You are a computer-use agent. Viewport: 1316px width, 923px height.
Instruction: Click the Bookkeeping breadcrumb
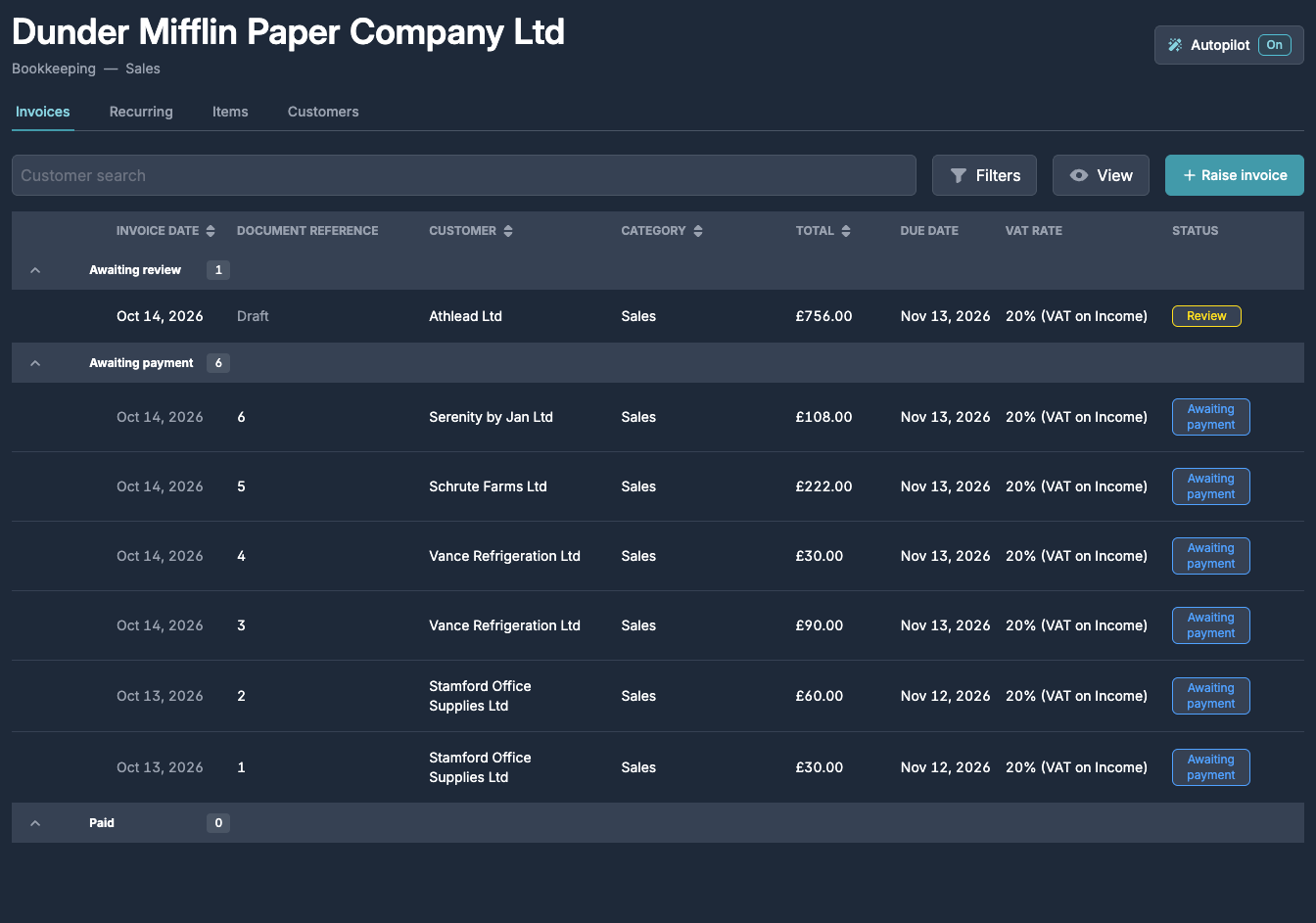[x=54, y=69]
